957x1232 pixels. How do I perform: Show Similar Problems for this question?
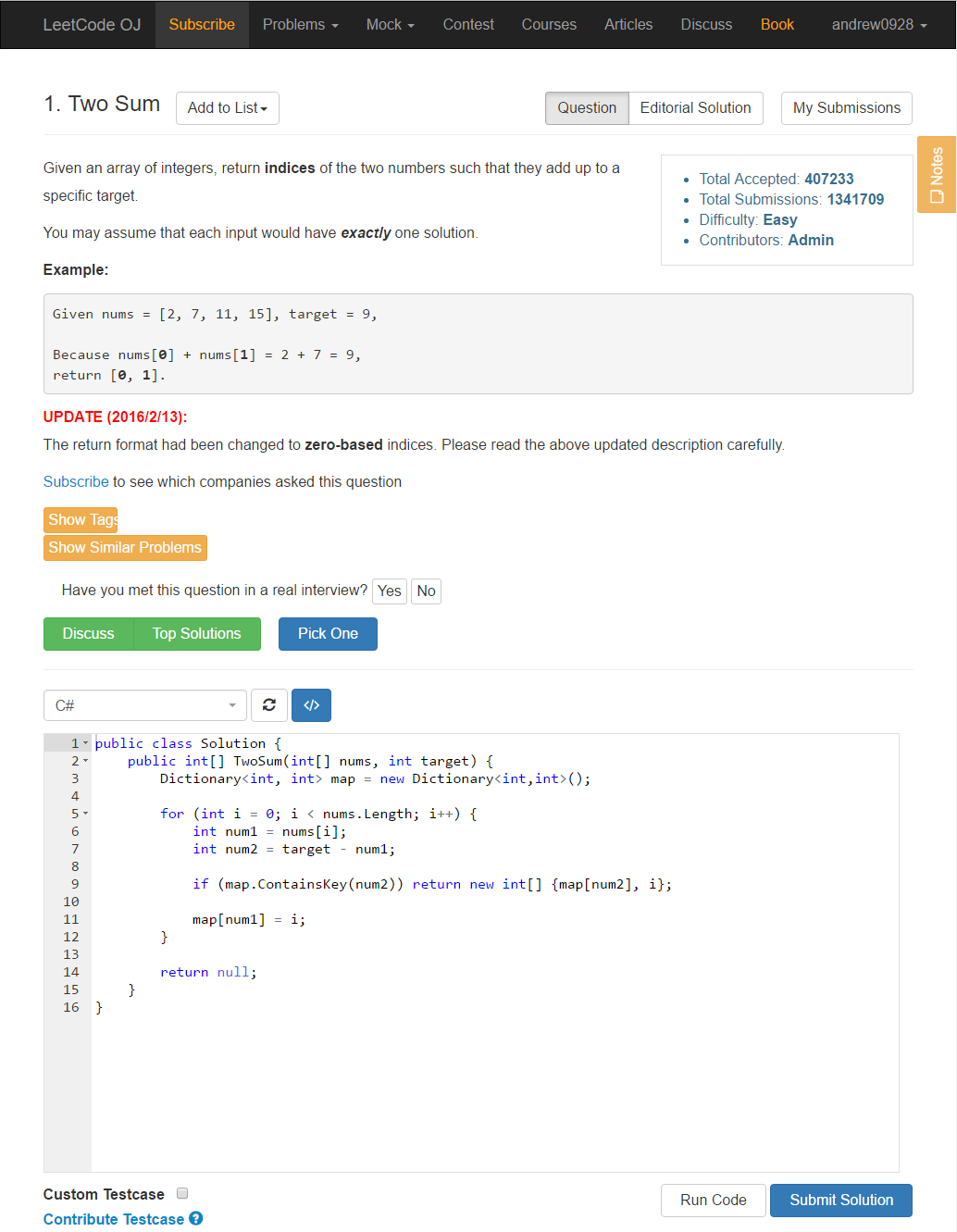(x=125, y=548)
